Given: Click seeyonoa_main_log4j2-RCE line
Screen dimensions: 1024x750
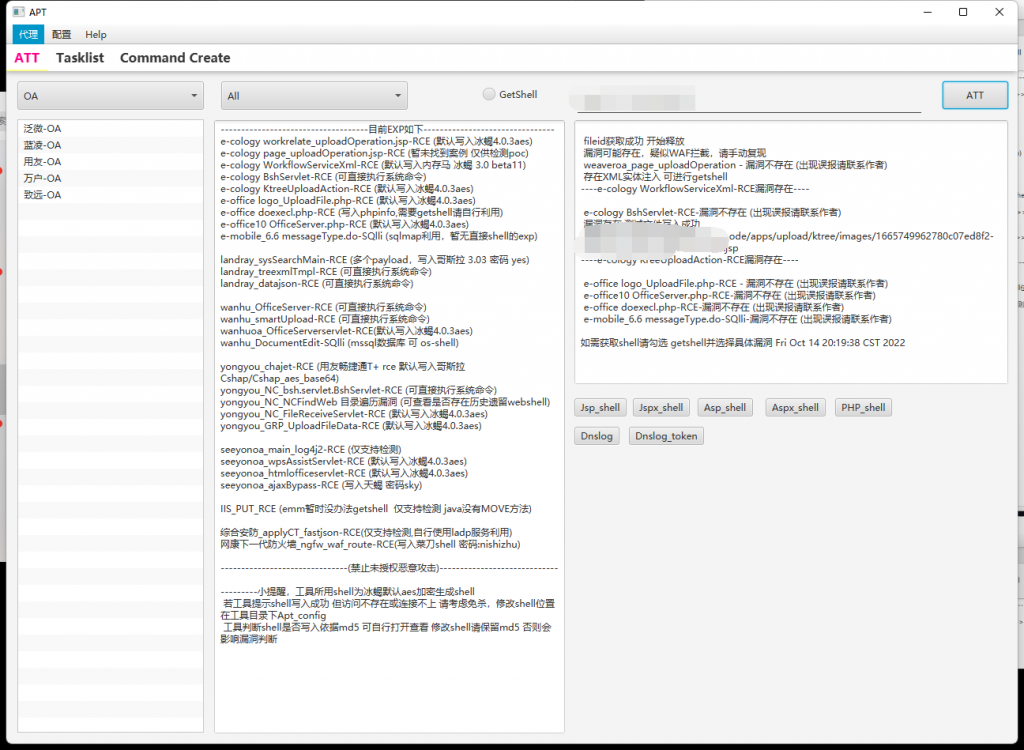Looking at the screenshot, I should click(x=311, y=449).
